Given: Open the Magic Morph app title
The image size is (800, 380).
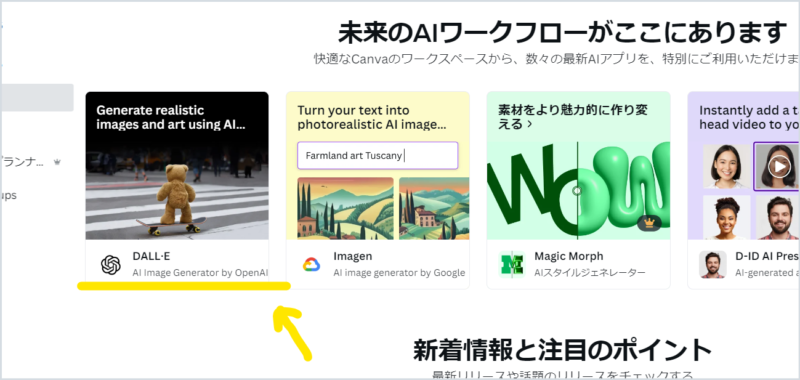Looking at the screenshot, I should pos(568,256).
